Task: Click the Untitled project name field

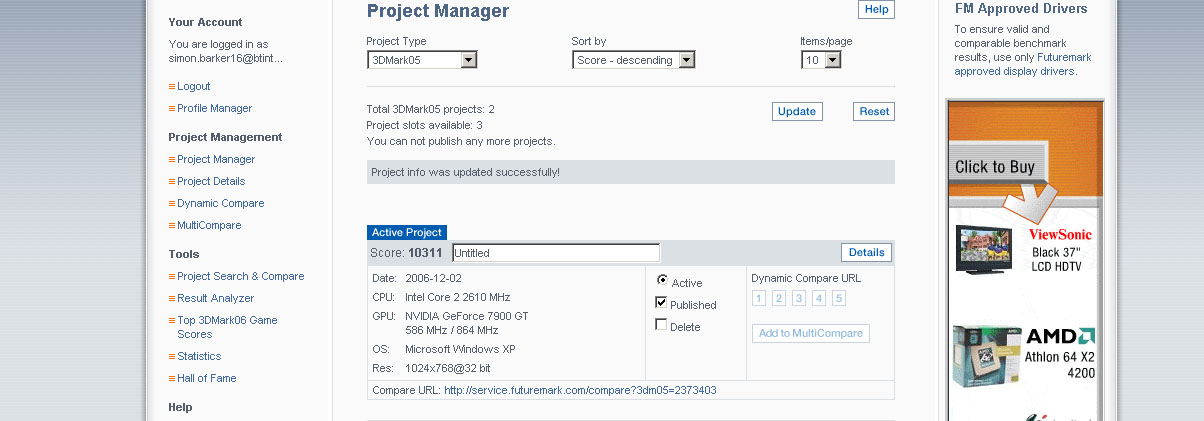Action: tap(556, 253)
